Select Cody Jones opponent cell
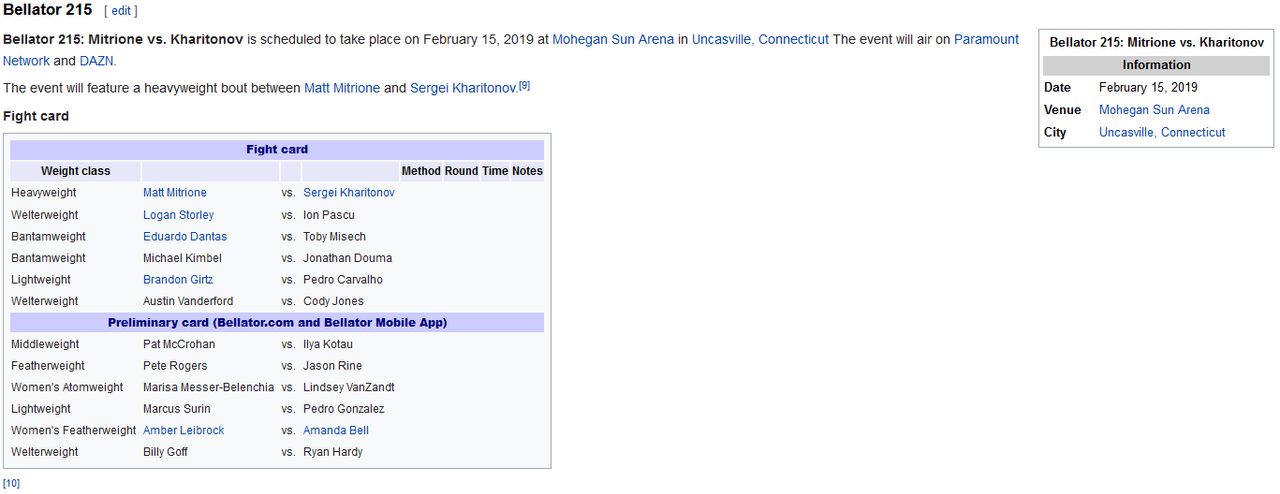This screenshot has height=494, width=1280. 334,301
